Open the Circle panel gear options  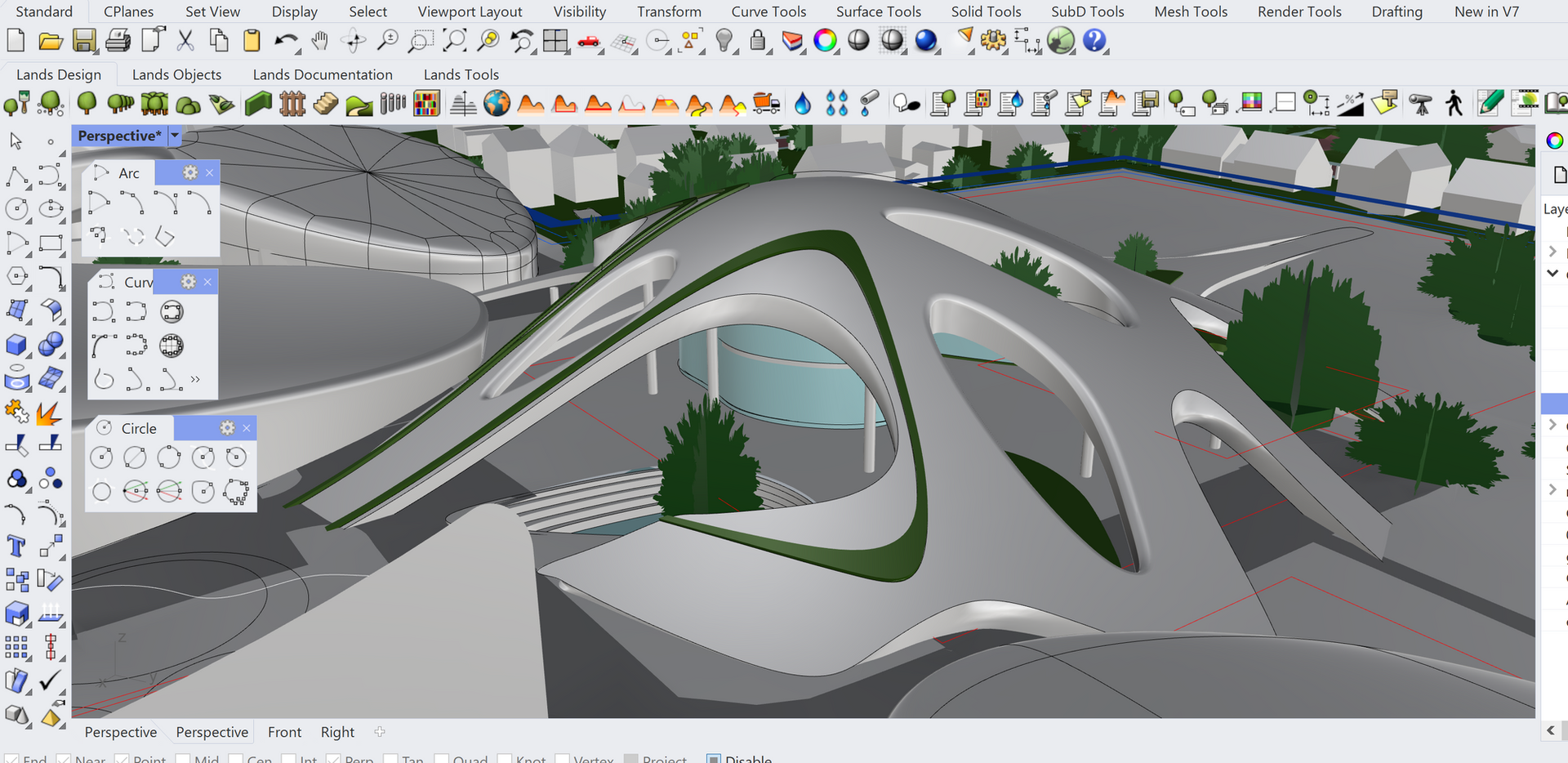(228, 428)
